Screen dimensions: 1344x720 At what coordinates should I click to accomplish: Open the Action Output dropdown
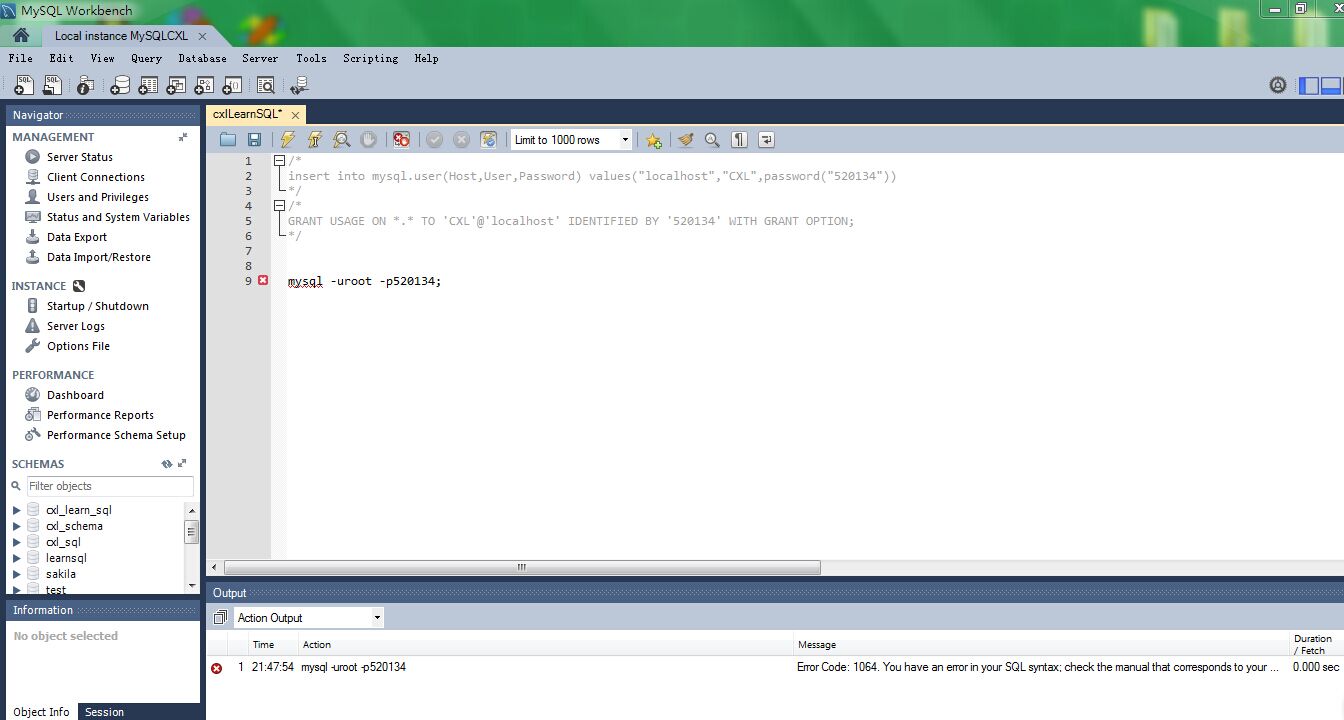coord(308,618)
